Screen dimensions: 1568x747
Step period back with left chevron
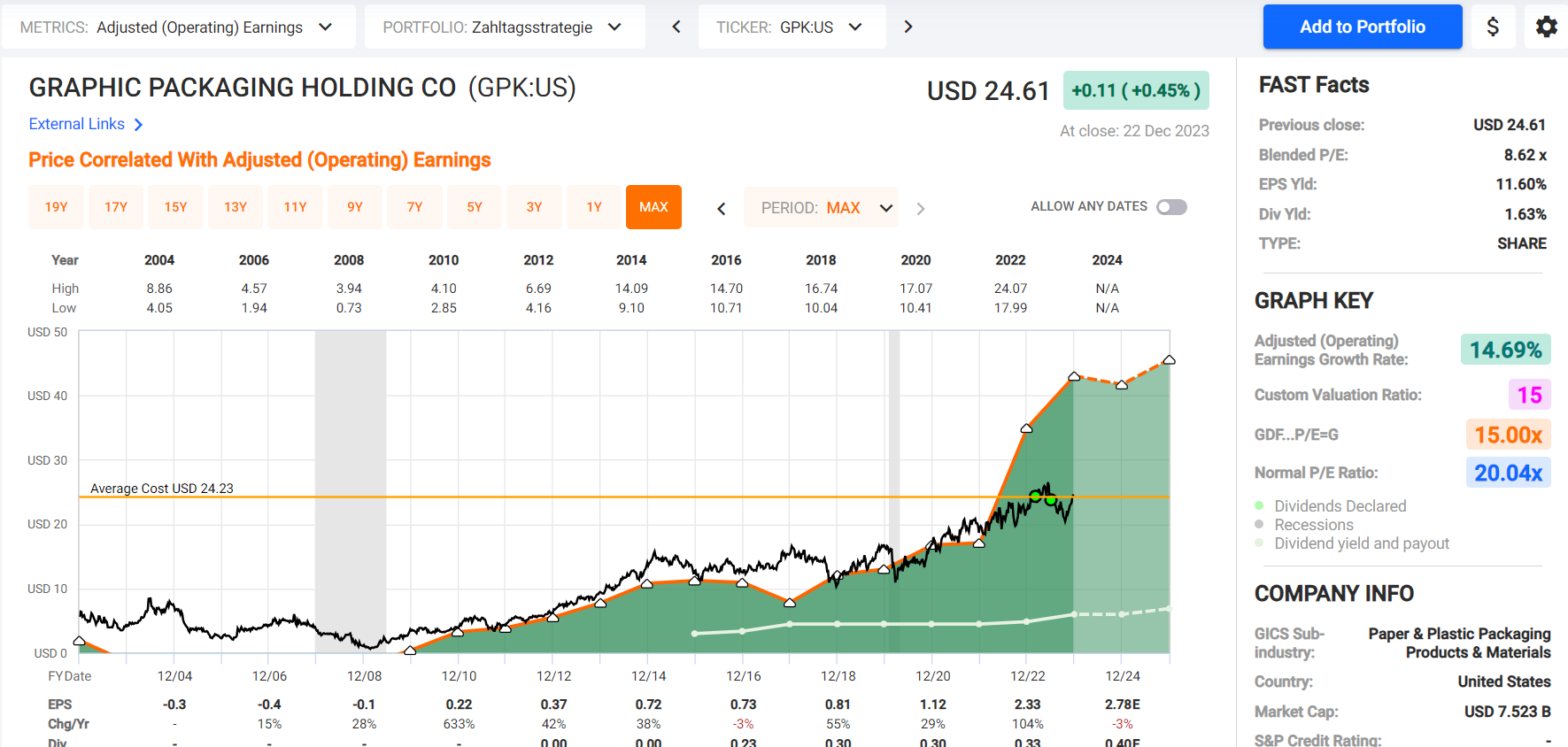pyautogui.click(x=722, y=208)
